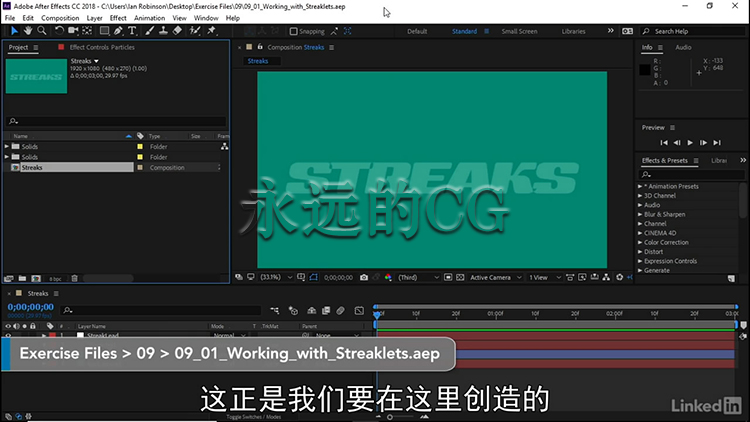The image size is (750, 422).
Task: Select the Unified Camera tool
Action: pyautogui.click(x=73, y=31)
